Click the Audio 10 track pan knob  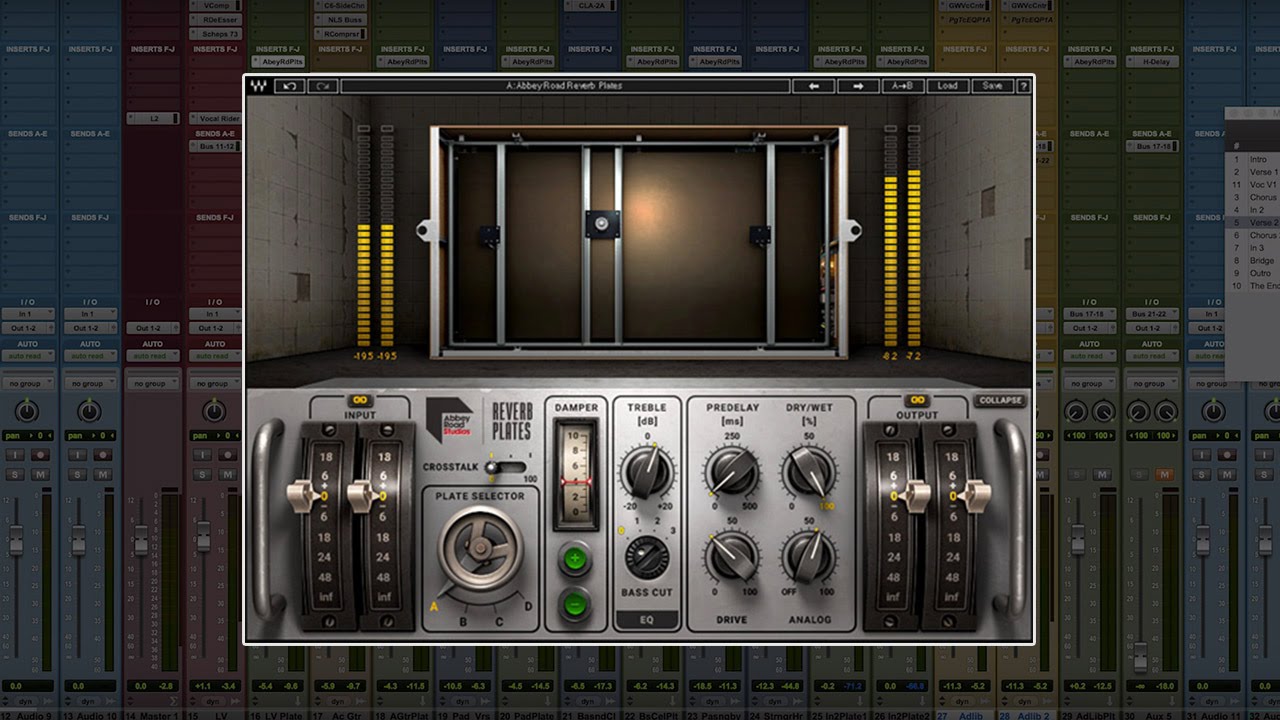(x=89, y=411)
